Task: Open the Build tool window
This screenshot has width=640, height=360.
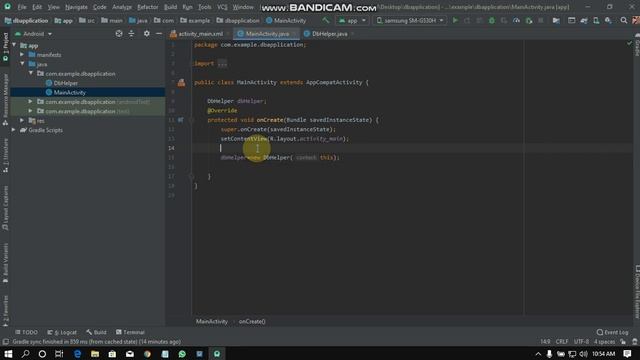Action: point(96,332)
